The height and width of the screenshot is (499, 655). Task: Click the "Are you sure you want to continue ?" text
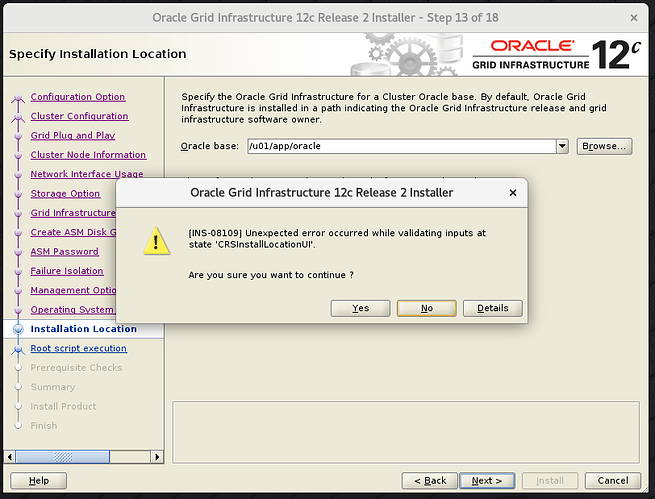(x=271, y=275)
